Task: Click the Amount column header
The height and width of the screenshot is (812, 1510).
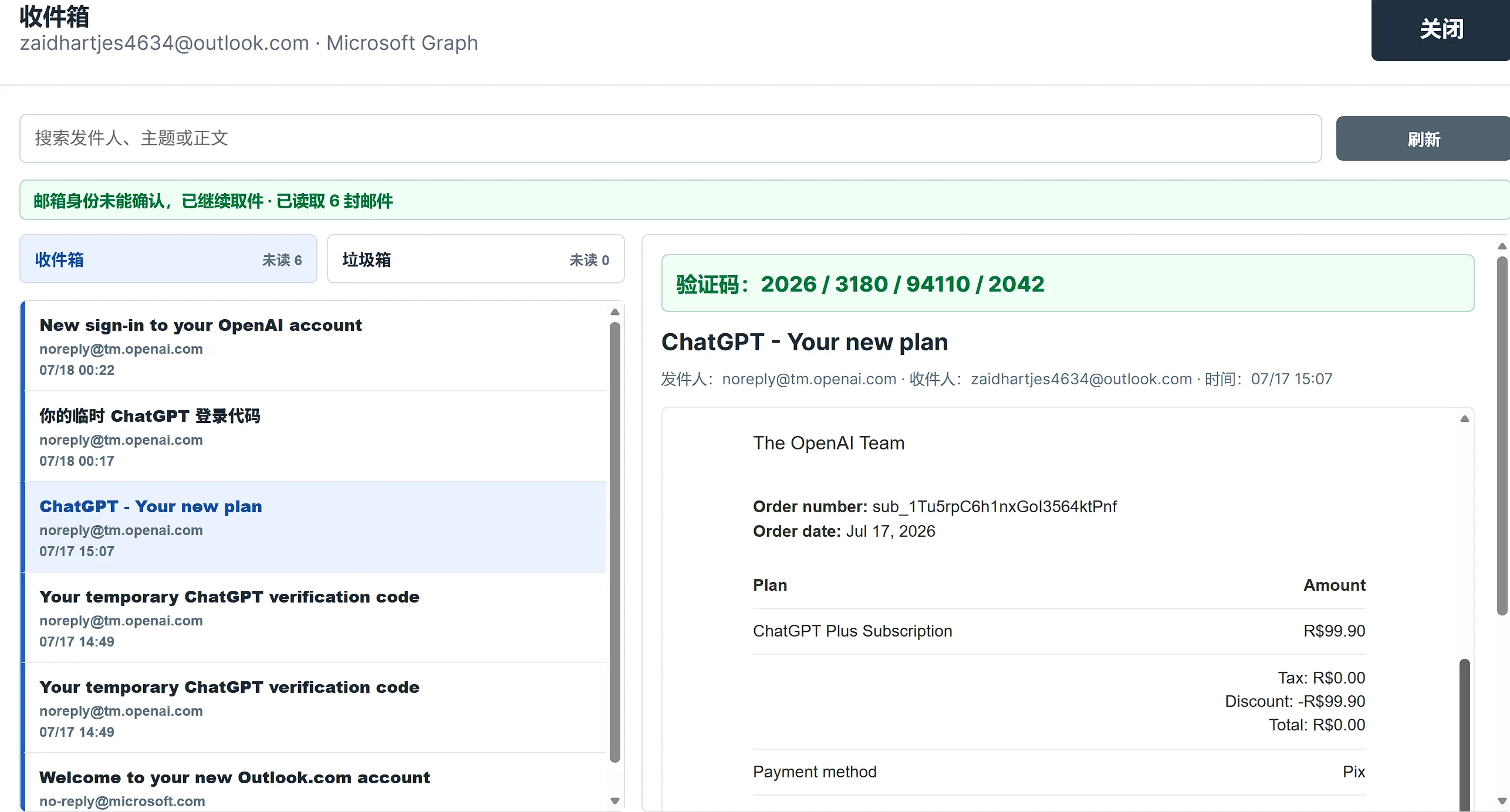Action: (1335, 585)
